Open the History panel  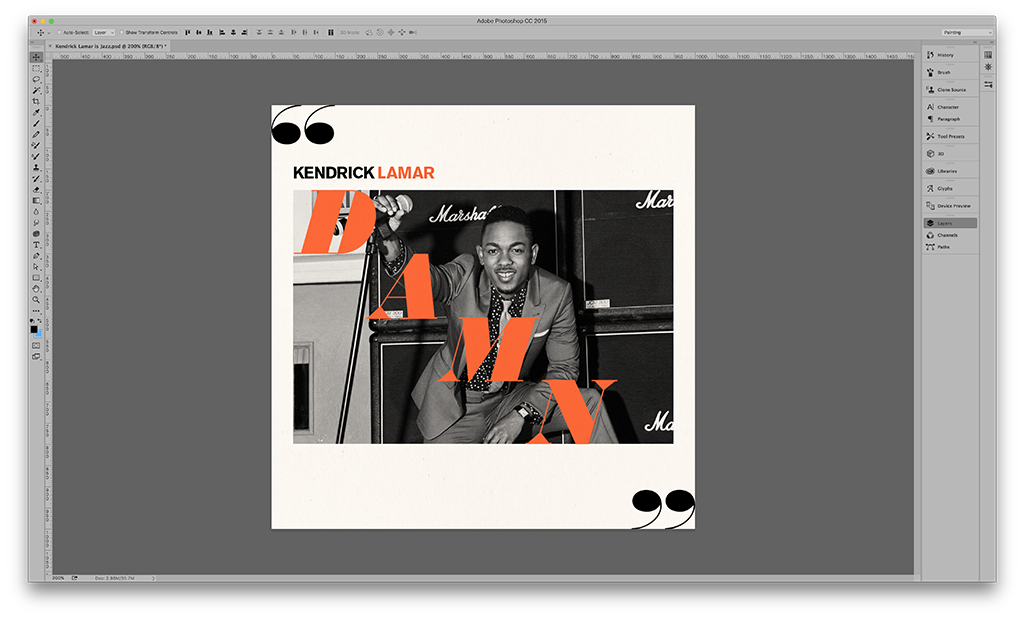[950, 55]
